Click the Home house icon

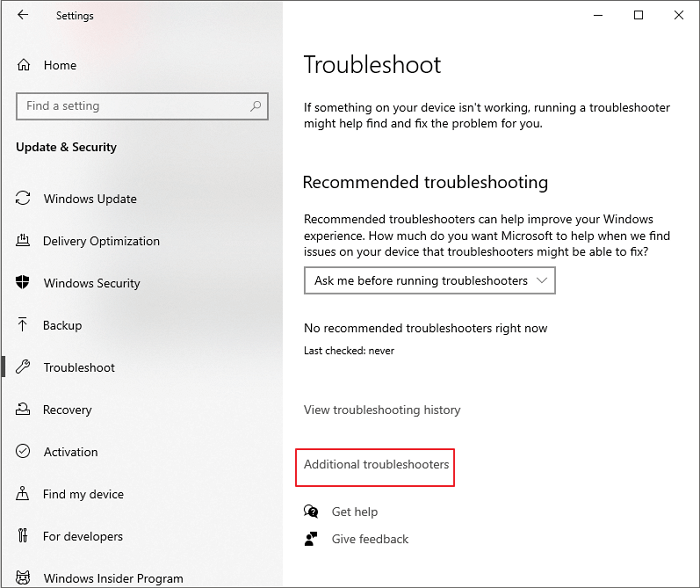24,65
